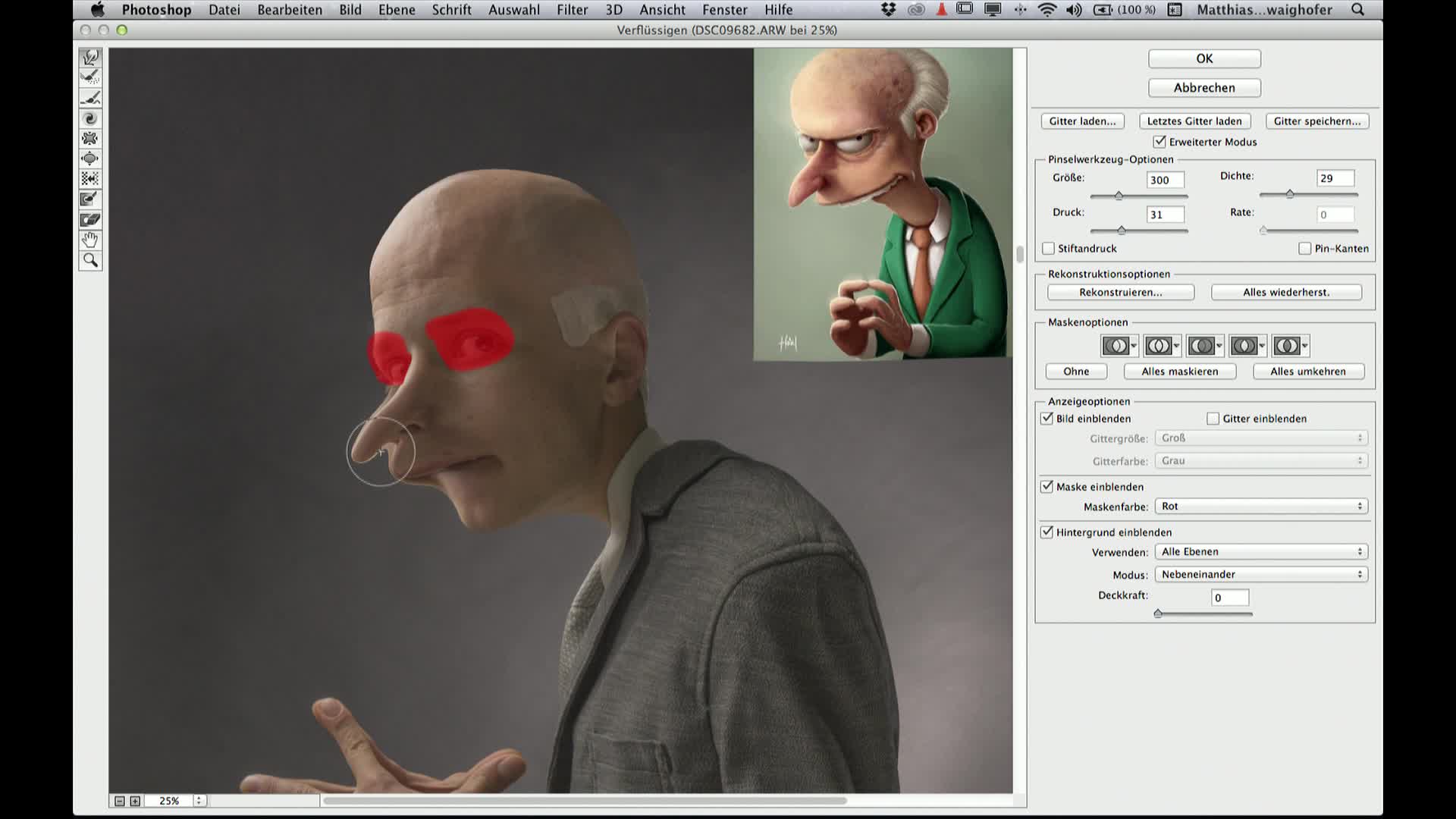Screen dimensions: 1456x819
Task: Click the zoom in plus icon
Action: tap(135, 801)
